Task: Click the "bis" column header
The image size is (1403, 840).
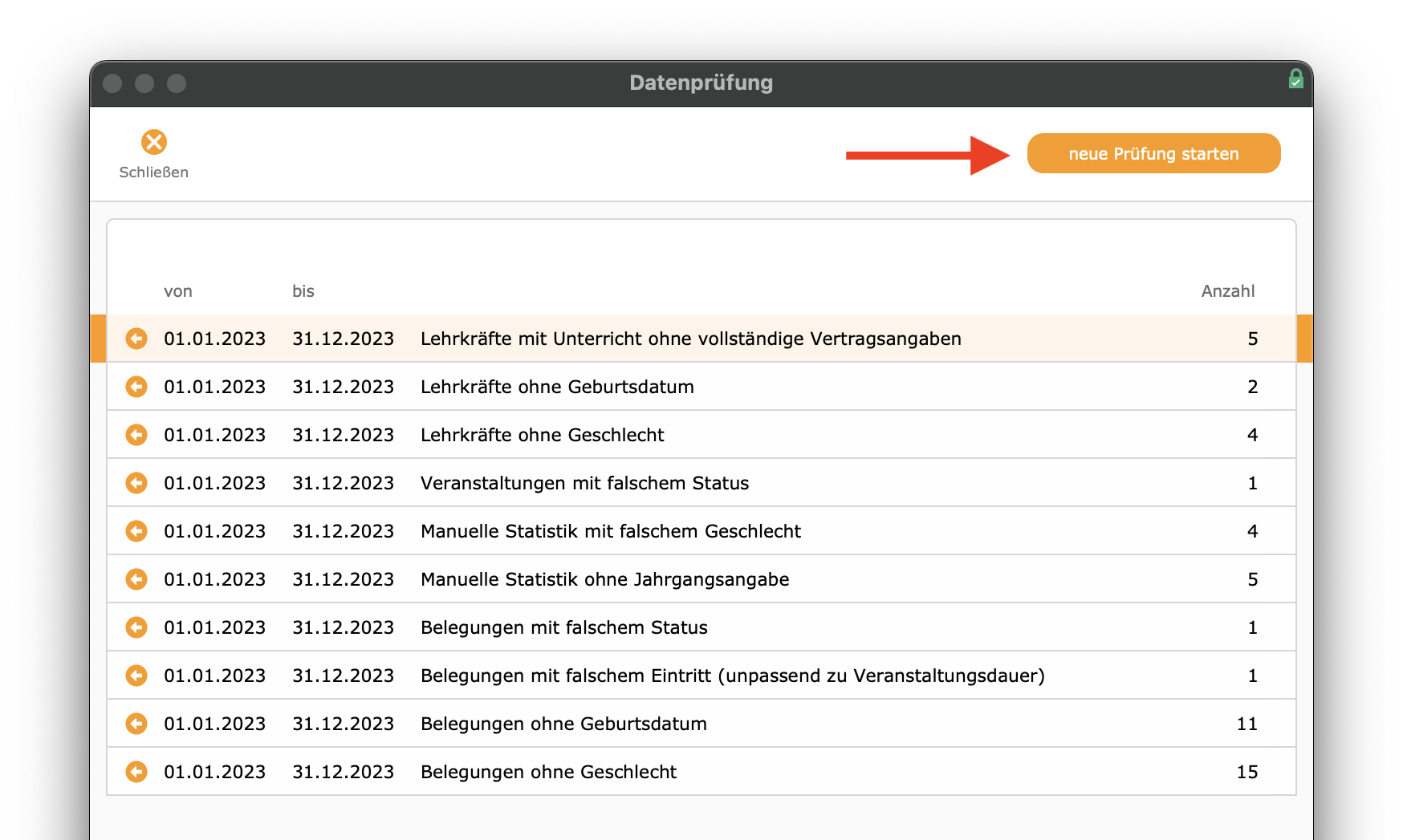Action: pos(303,291)
